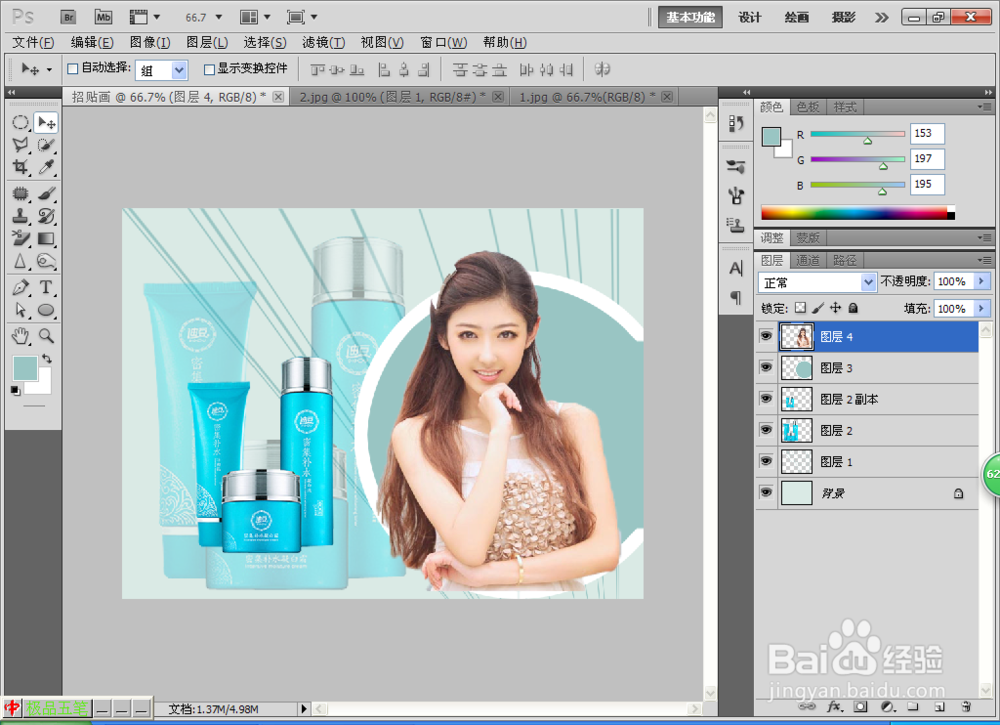This screenshot has width=1000, height=725.
Task: Launch Adobe Bridge from the top bar
Action: click(x=68, y=17)
